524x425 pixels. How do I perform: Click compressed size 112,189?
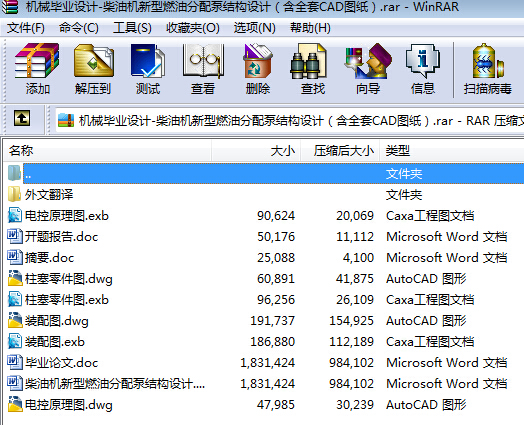352,342
